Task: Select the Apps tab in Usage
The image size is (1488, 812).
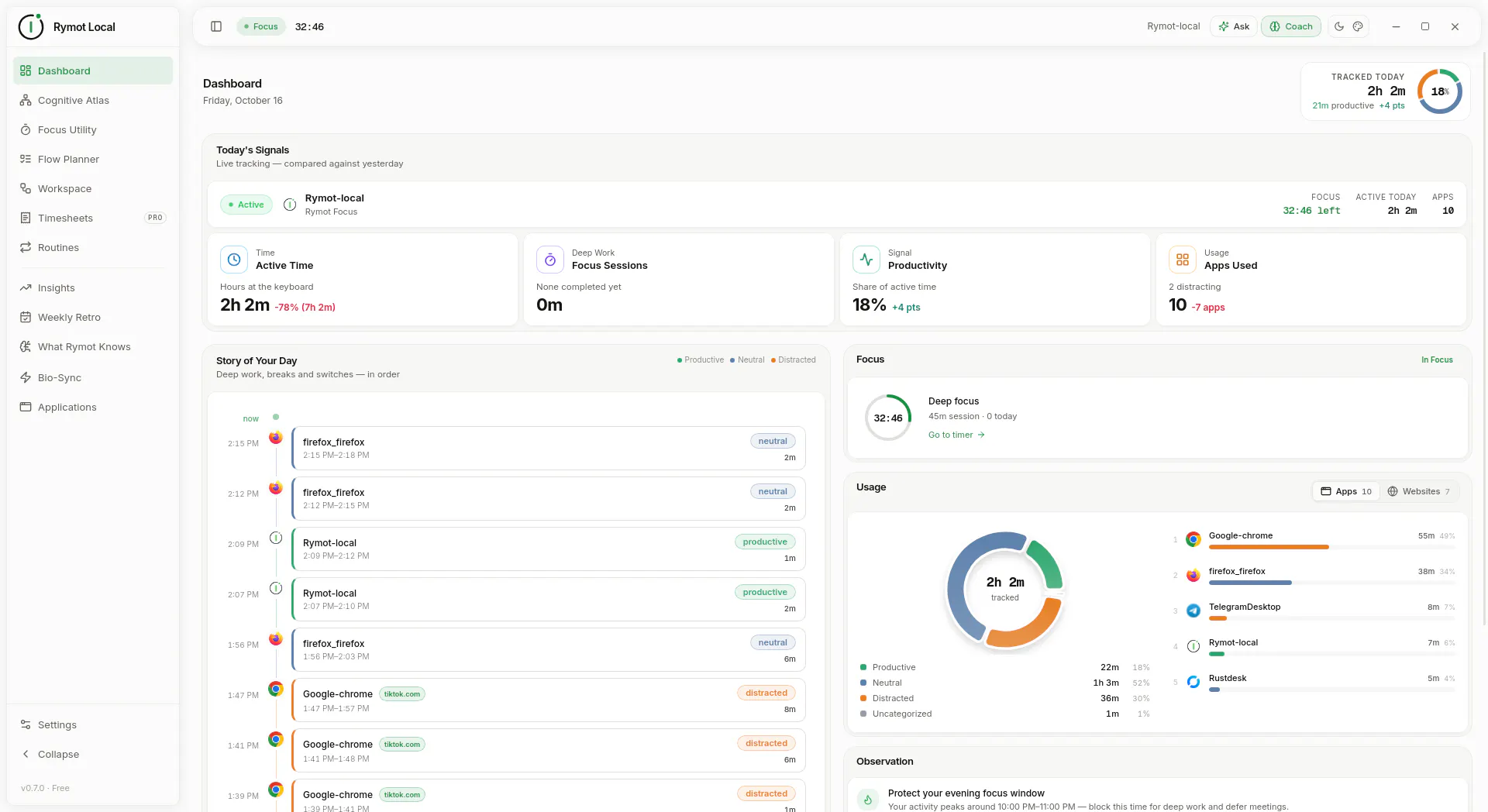Action: tap(1346, 491)
